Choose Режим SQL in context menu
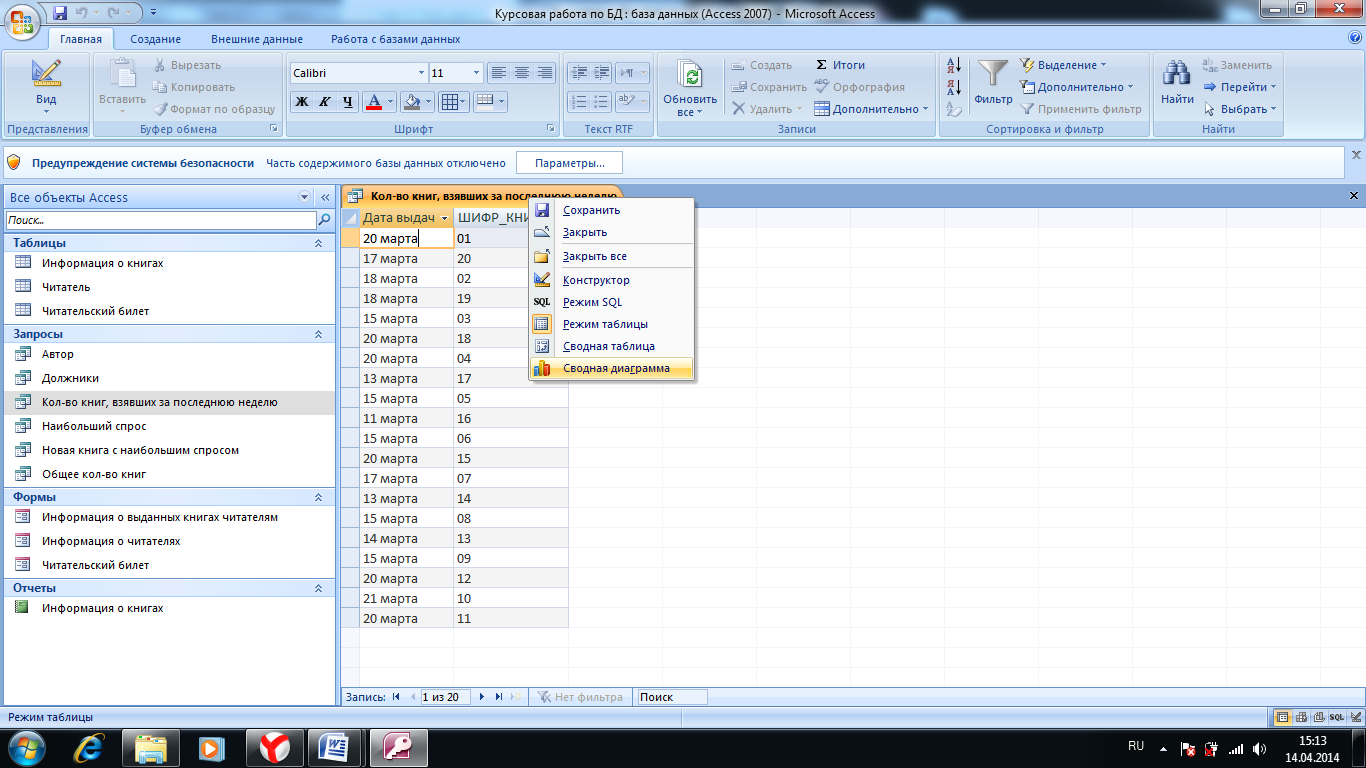This screenshot has width=1366, height=768. point(612,302)
